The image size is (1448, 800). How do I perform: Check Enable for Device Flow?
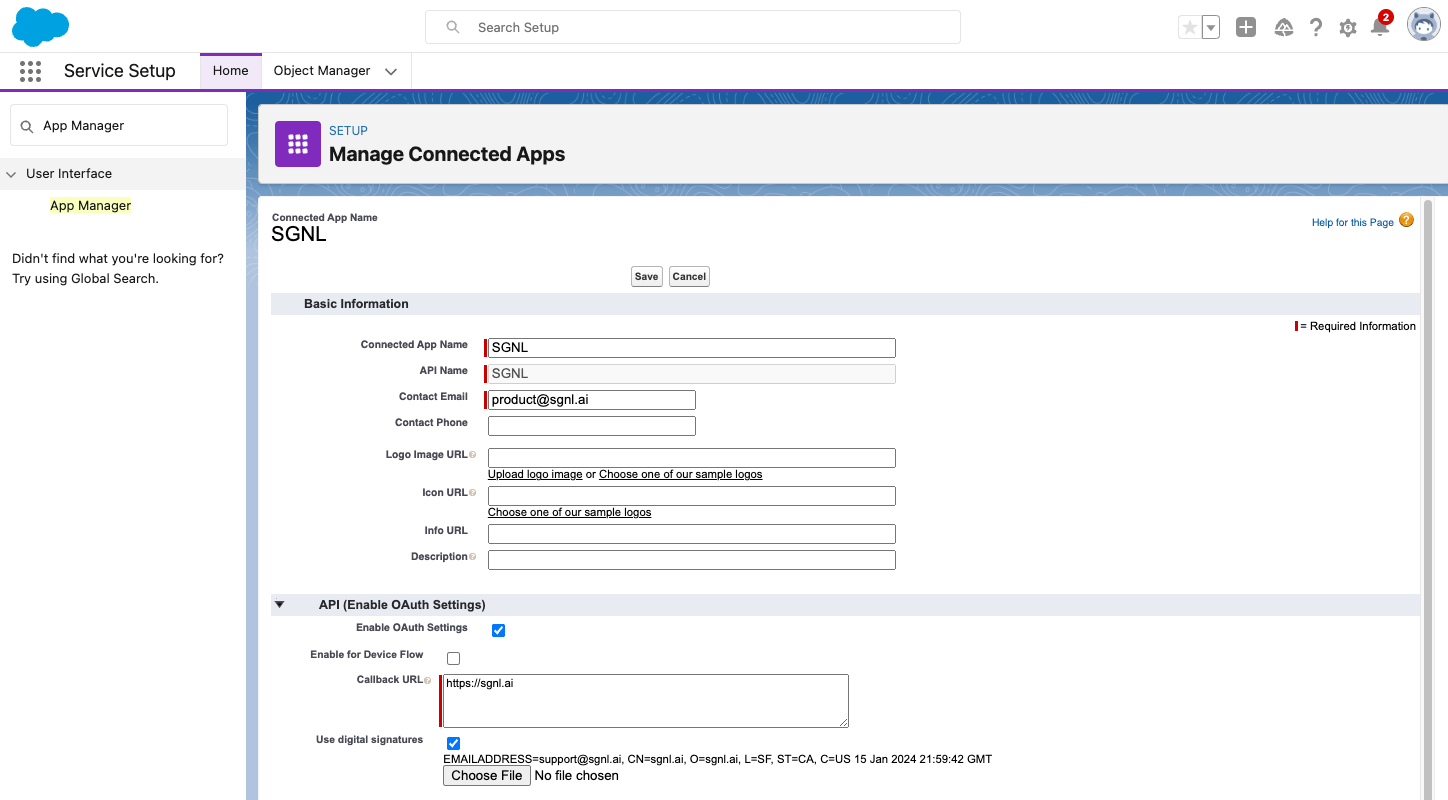pyautogui.click(x=453, y=658)
